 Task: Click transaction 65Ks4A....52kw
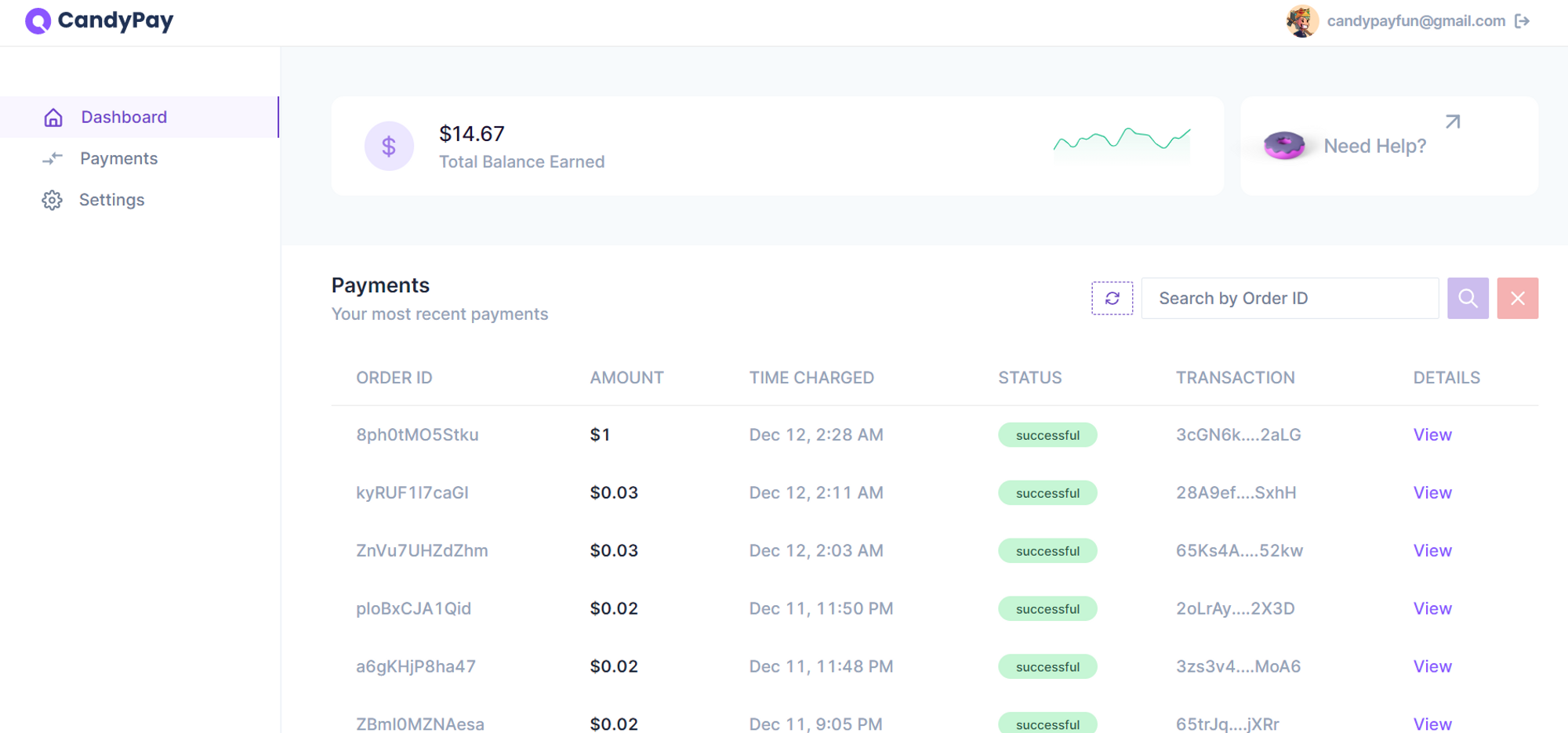click(1240, 550)
